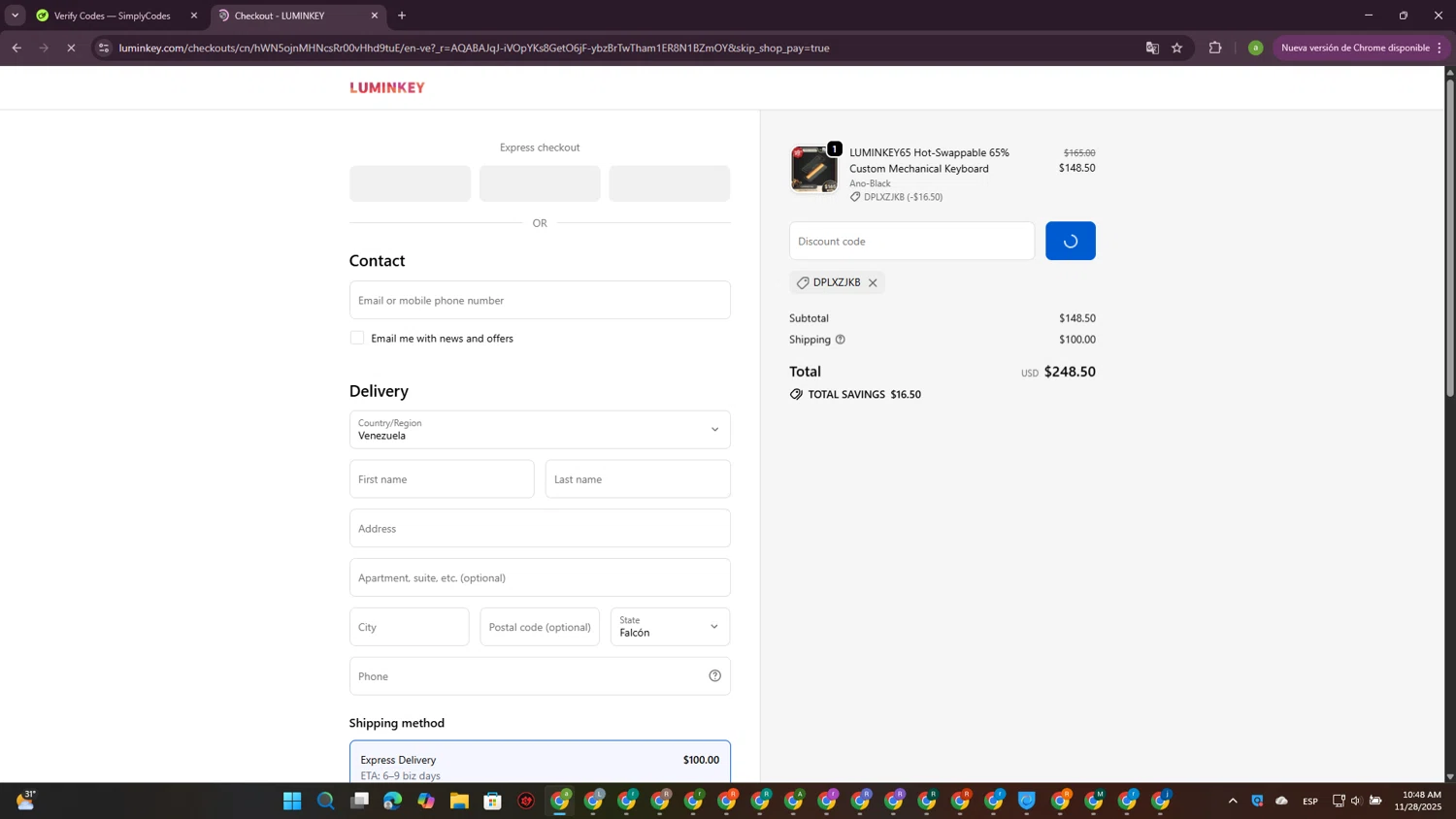1456x819 pixels.
Task: Close the Checkout - LUMINKEY tab
Action: coord(375,16)
